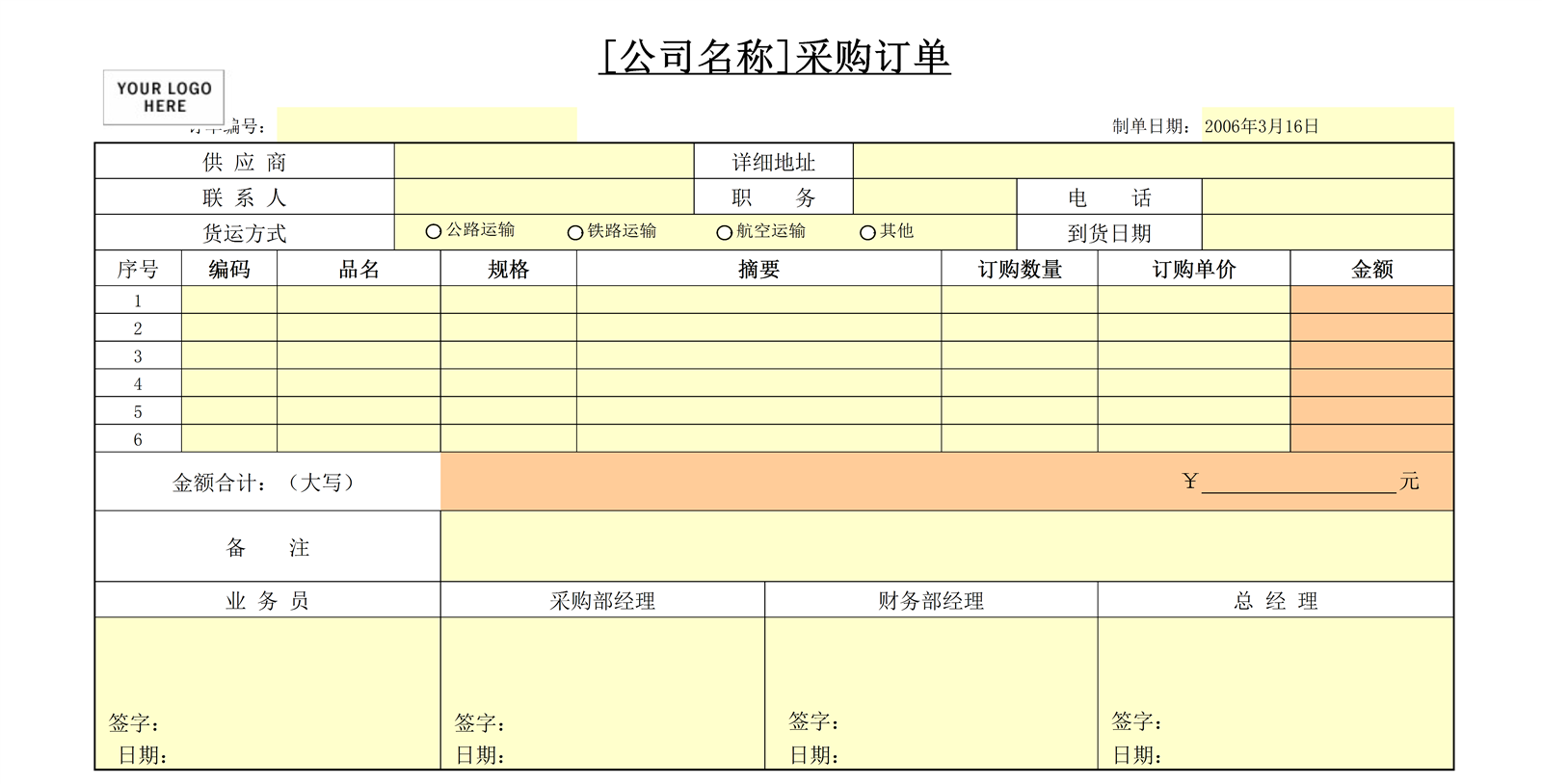Click the 职务 value field

click(x=935, y=196)
